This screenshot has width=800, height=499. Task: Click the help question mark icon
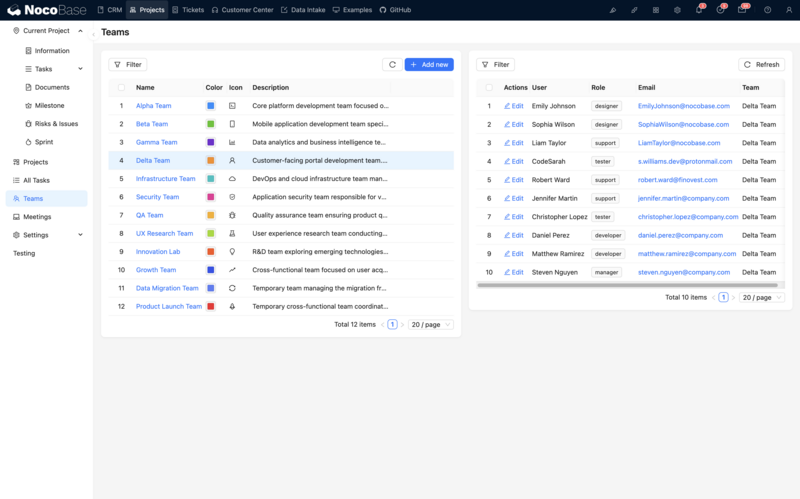767,9
